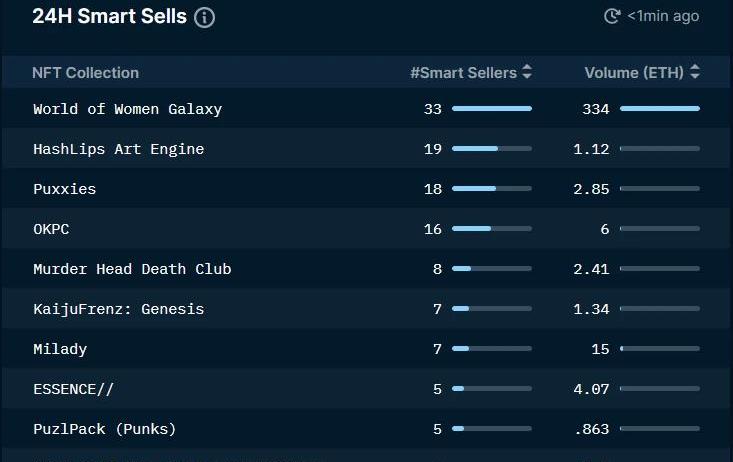This screenshot has height=462, width=733.
Task: Click the info icon beside 24H Smart Sells
Action: tap(204, 18)
